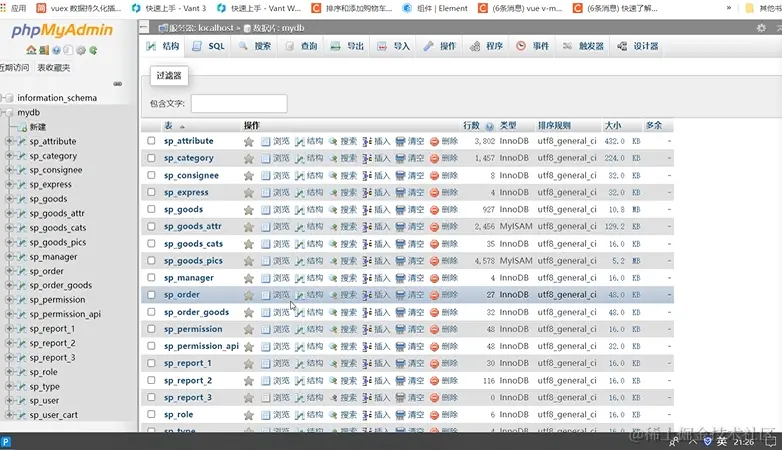782x450 pixels.
Task: Check the sp_order table checkbox
Action: click(x=151, y=294)
